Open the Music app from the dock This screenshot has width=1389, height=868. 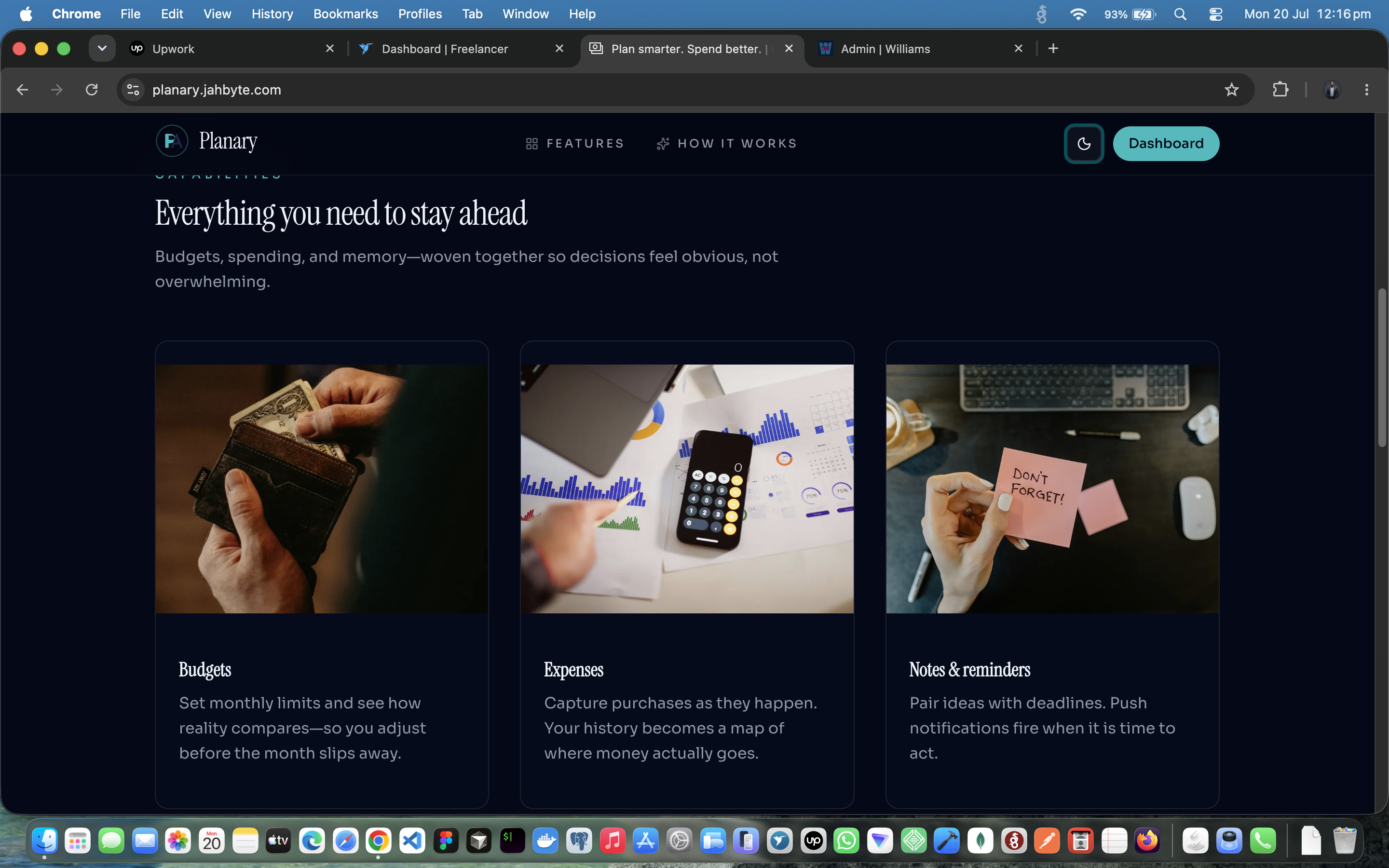pyautogui.click(x=613, y=841)
